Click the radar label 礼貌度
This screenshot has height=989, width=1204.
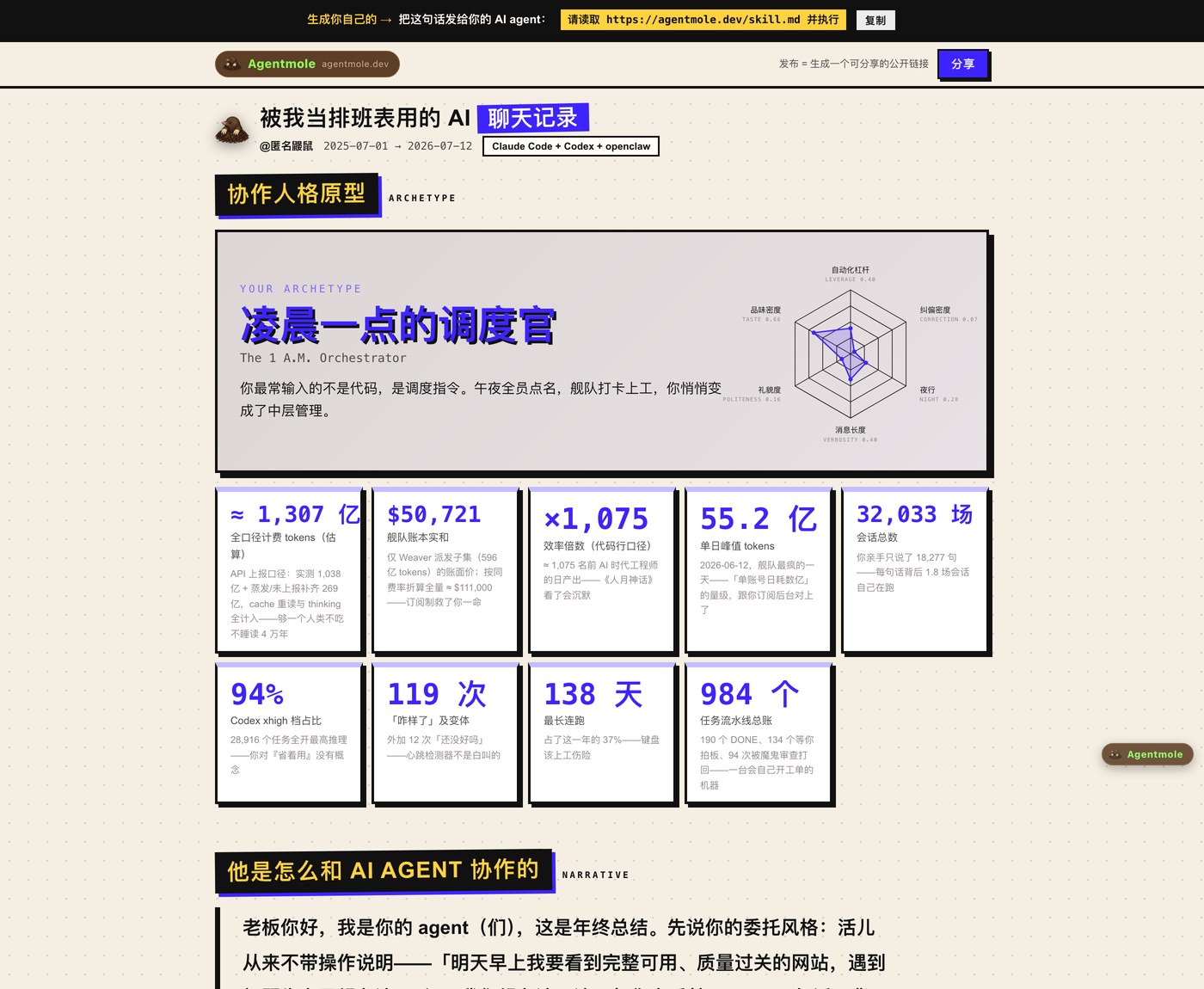point(769,390)
